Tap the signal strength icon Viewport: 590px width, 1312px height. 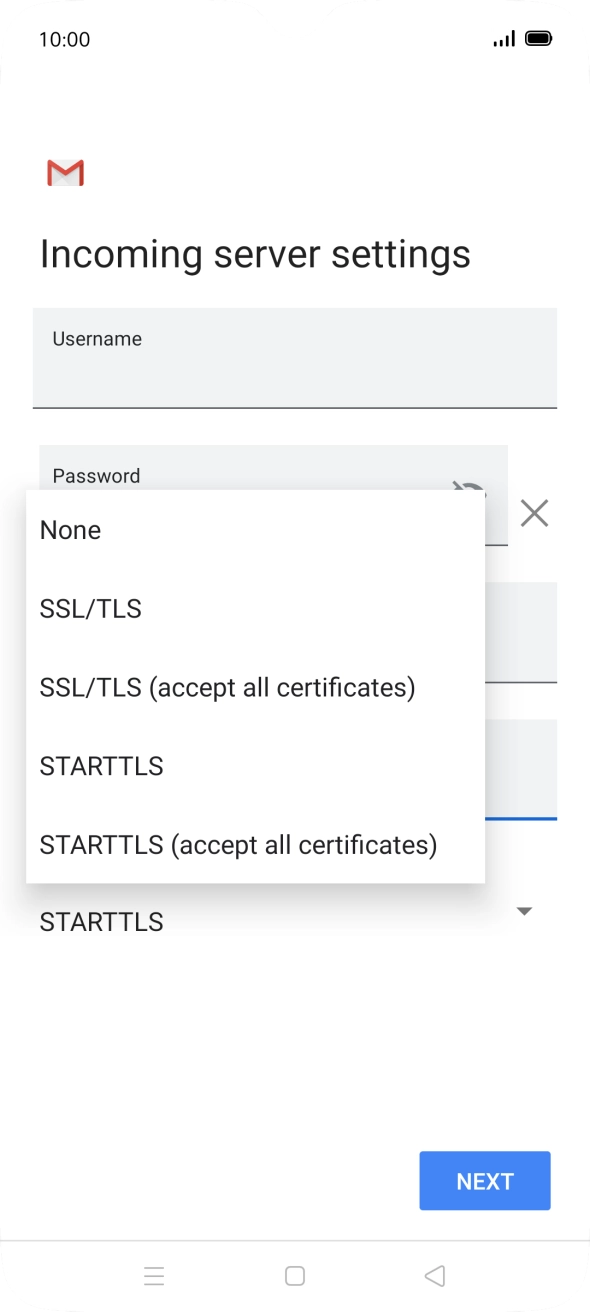504,39
